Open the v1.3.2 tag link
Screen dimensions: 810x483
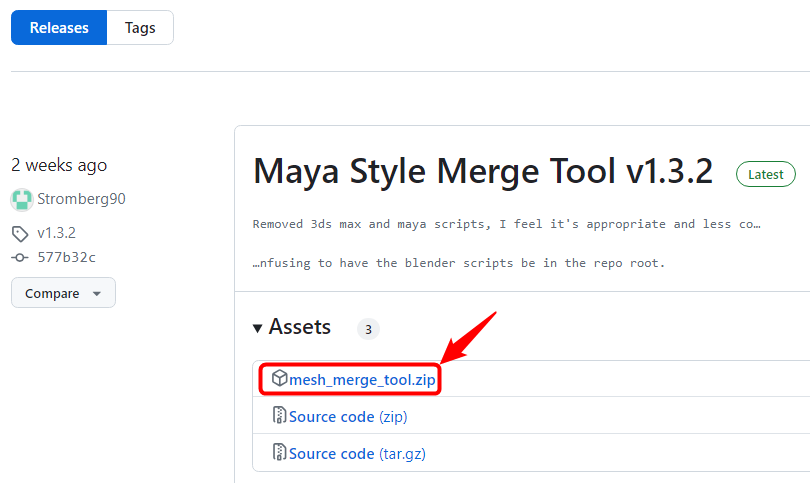(56, 233)
